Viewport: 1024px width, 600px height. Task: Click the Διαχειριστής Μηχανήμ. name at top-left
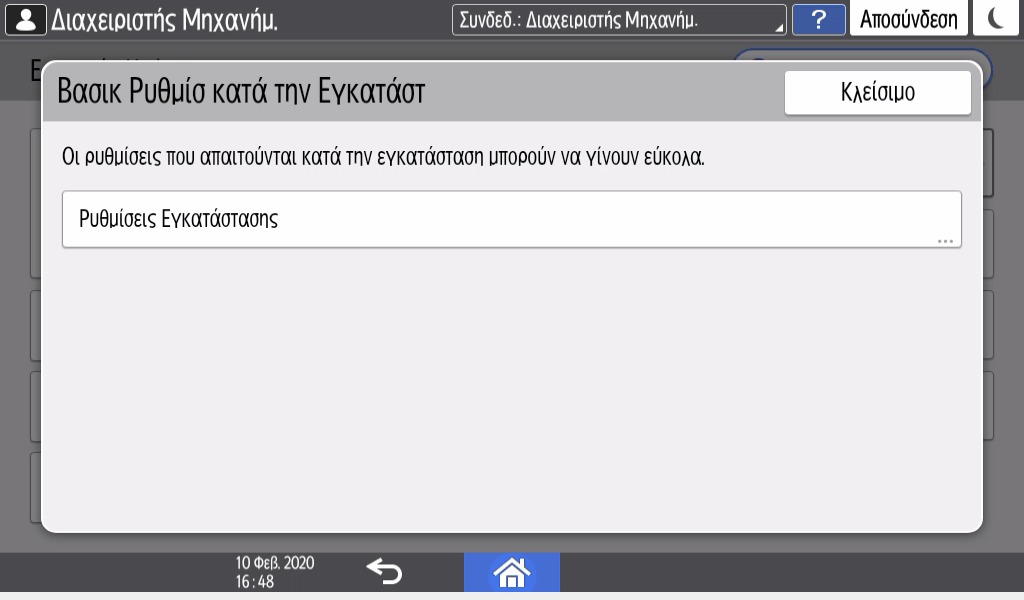click(x=164, y=20)
